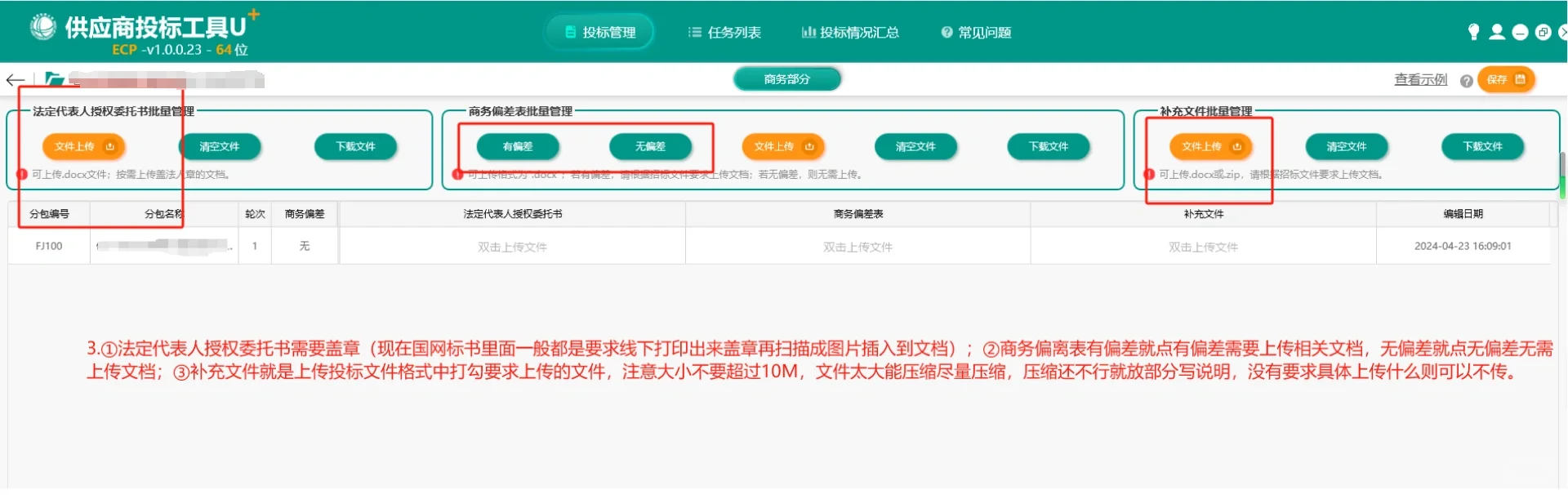
Task: Click 清空文件 under 商务偏差表批量管理
Action: click(915, 147)
